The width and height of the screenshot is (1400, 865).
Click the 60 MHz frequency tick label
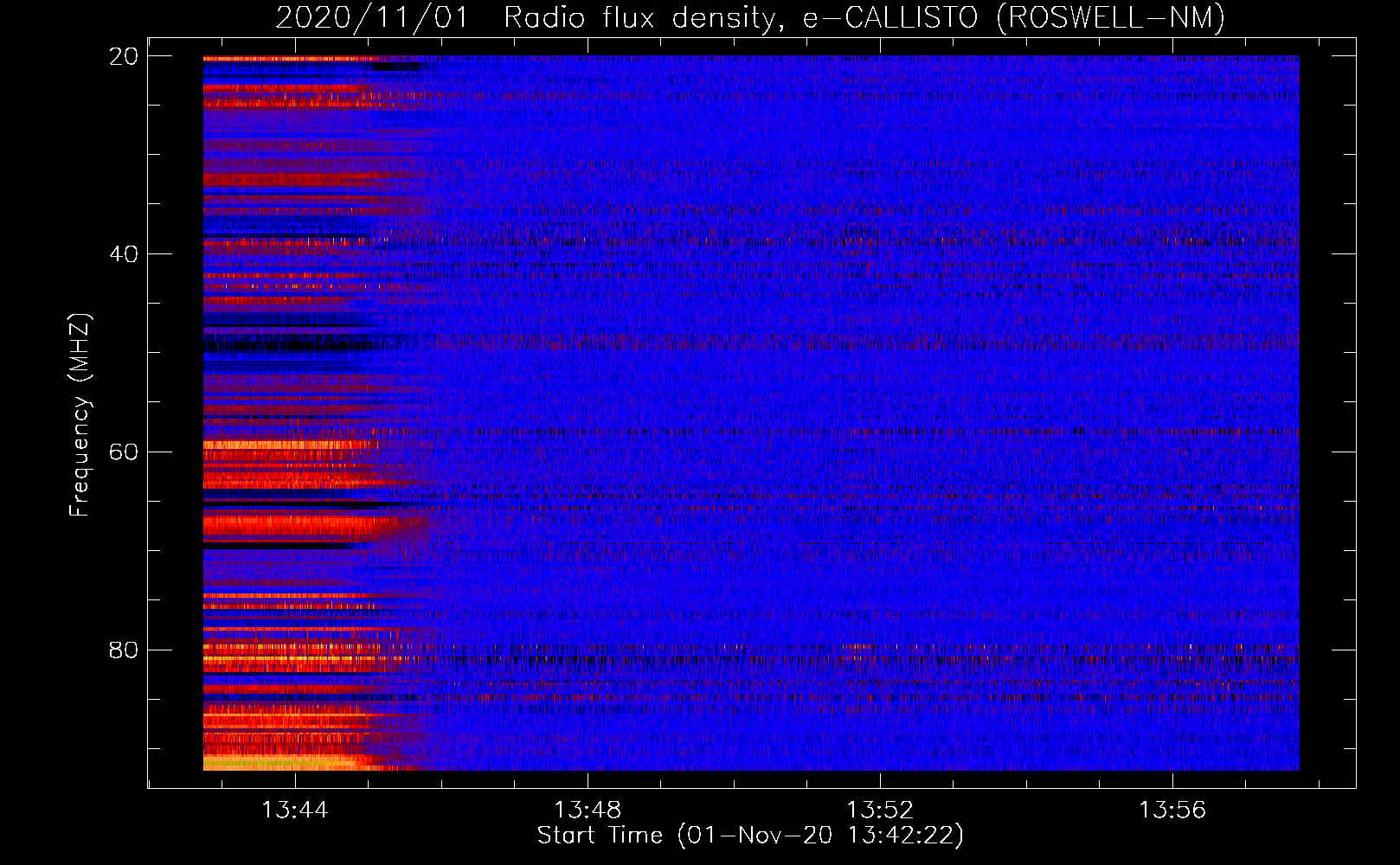click(x=124, y=452)
